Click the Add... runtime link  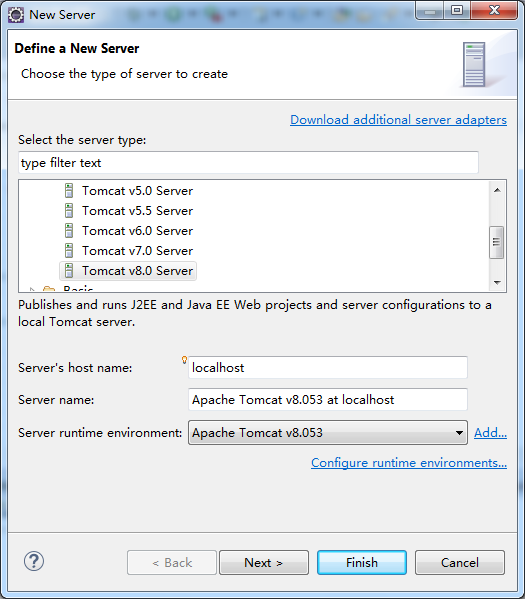(490, 433)
